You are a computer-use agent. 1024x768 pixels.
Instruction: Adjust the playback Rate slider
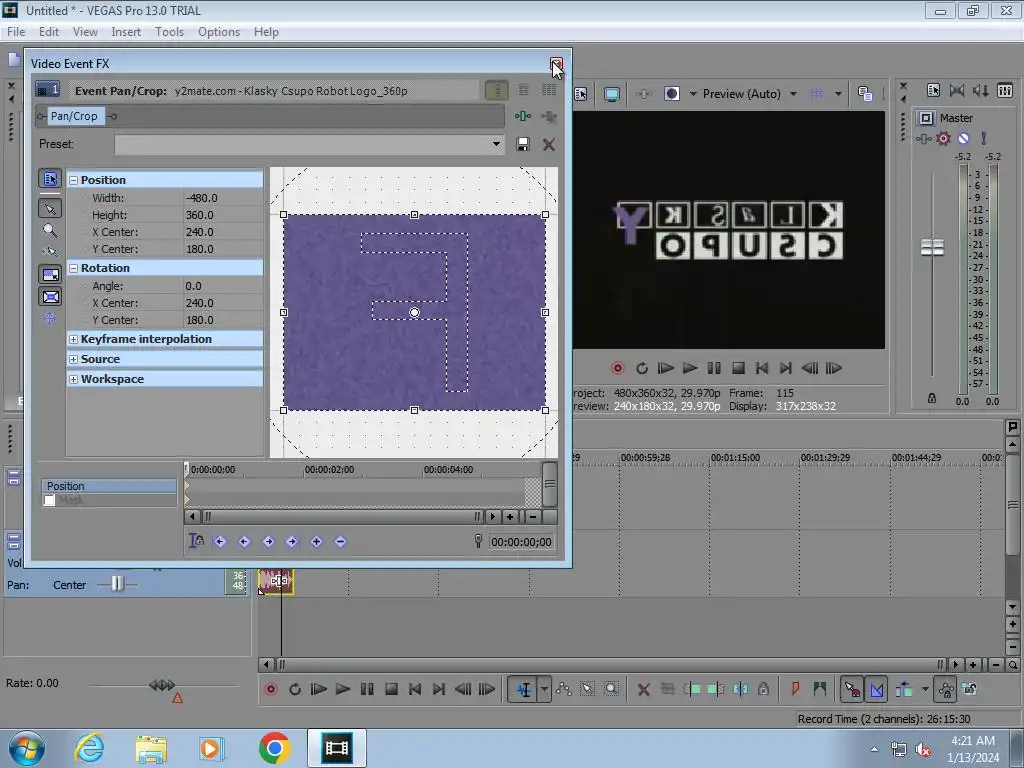tap(162, 685)
